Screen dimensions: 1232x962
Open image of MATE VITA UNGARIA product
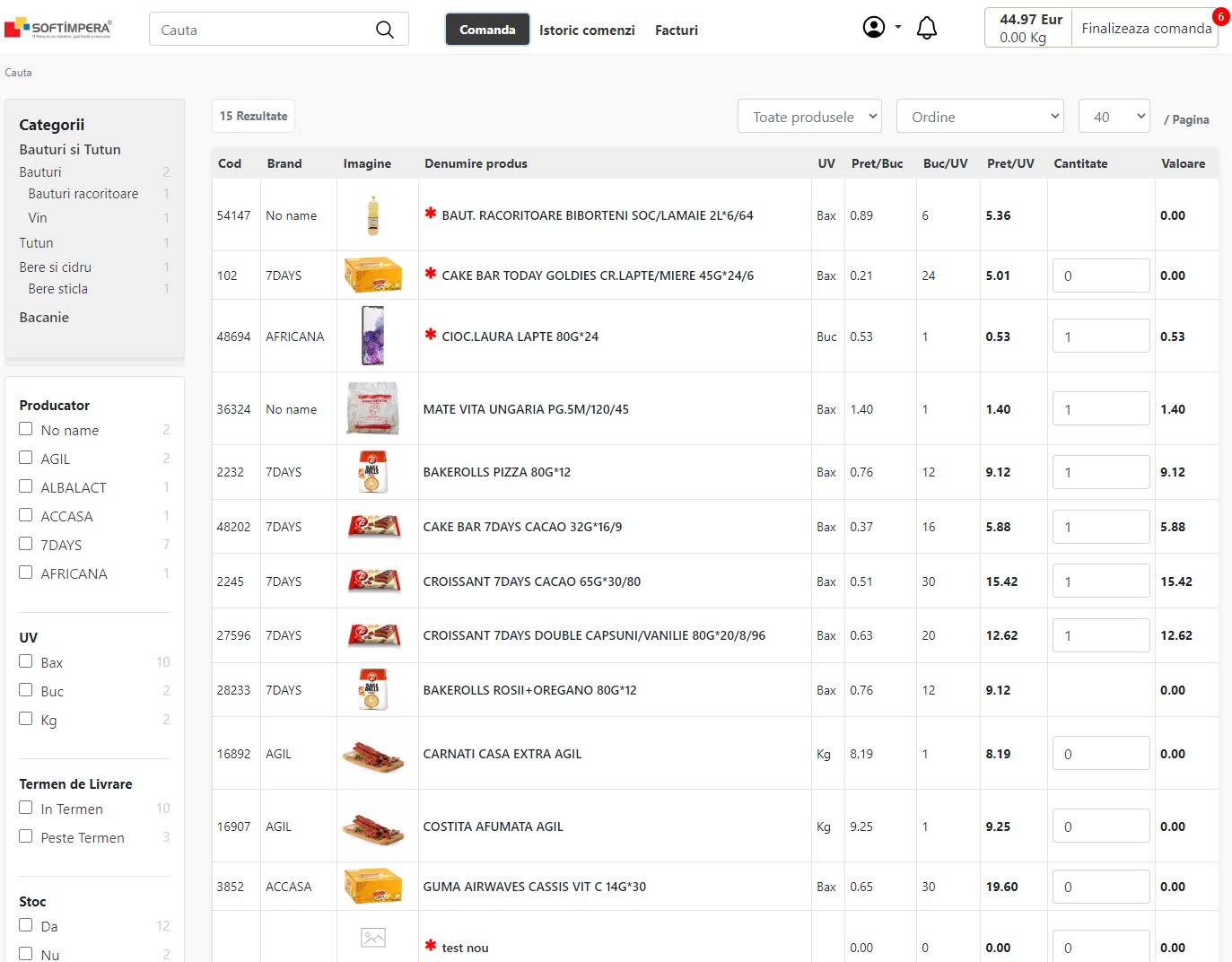pos(372,408)
